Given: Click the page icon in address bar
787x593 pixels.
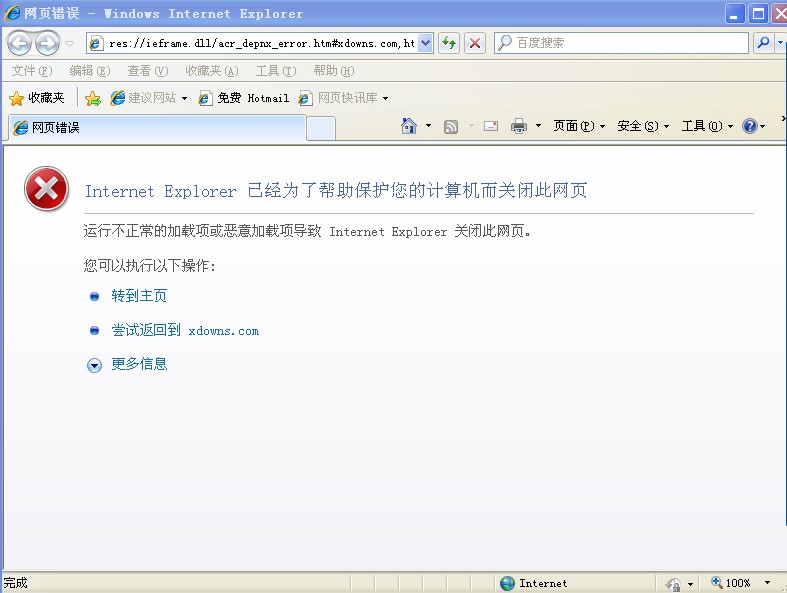Looking at the screenshot, I should tap(96, 44).
